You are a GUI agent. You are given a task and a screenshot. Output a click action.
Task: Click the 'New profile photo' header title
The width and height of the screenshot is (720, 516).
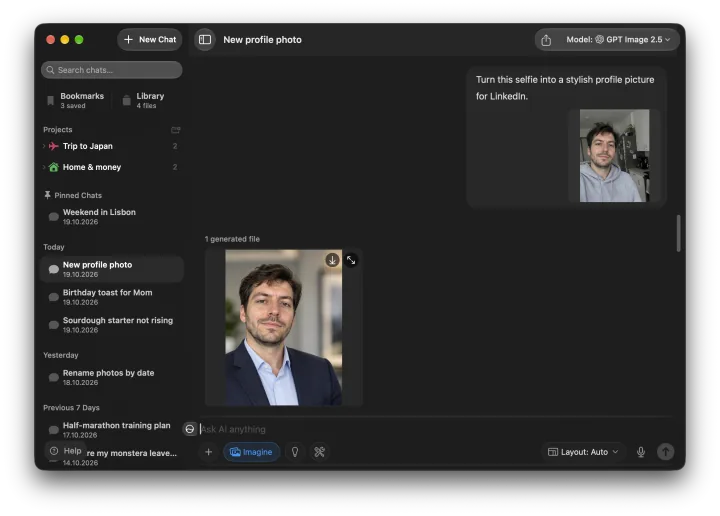coord(262,40)
